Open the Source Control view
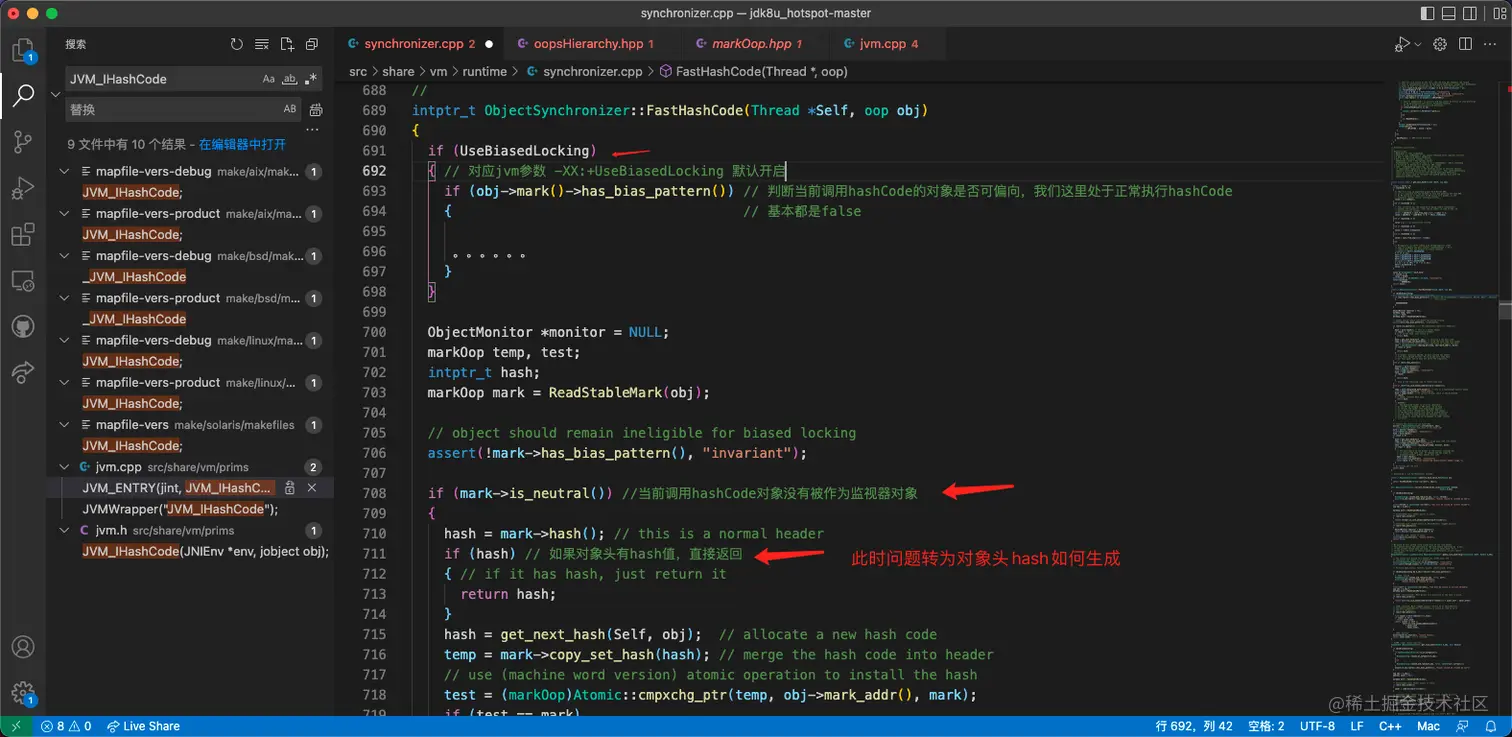The width and height of the screenshot is (1512, 737). [x=23, y=141]
